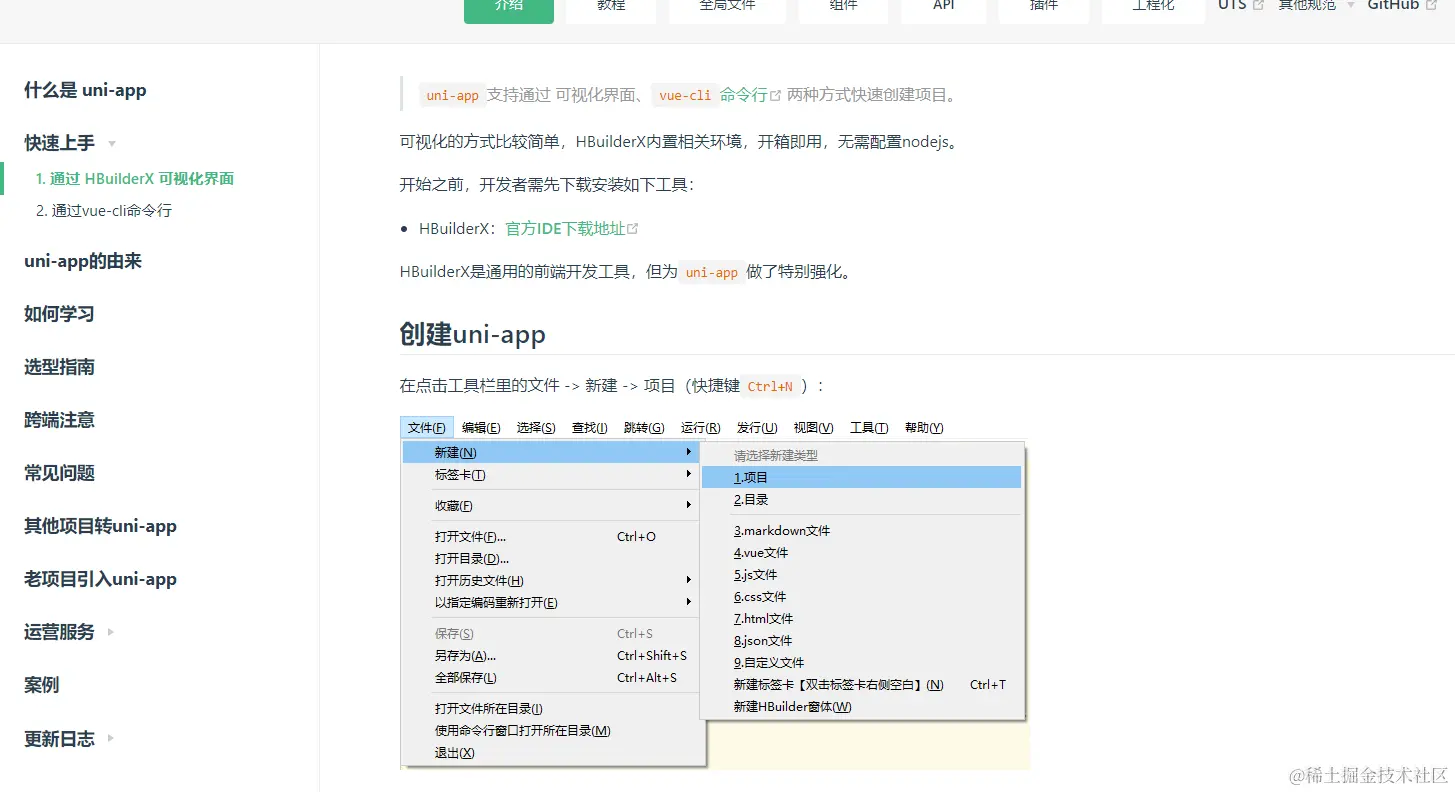Choose 收藏(F) in the file menu
The image size is (1455, 792).
[x=550, y=506]
